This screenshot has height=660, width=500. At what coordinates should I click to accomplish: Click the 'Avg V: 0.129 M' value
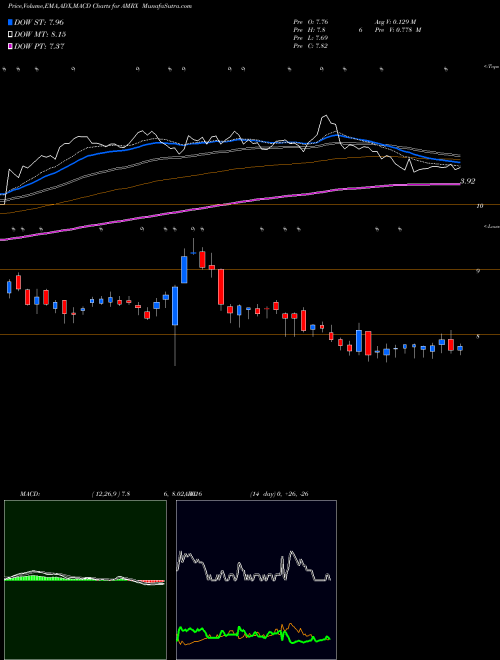click(x=395, y=22)
